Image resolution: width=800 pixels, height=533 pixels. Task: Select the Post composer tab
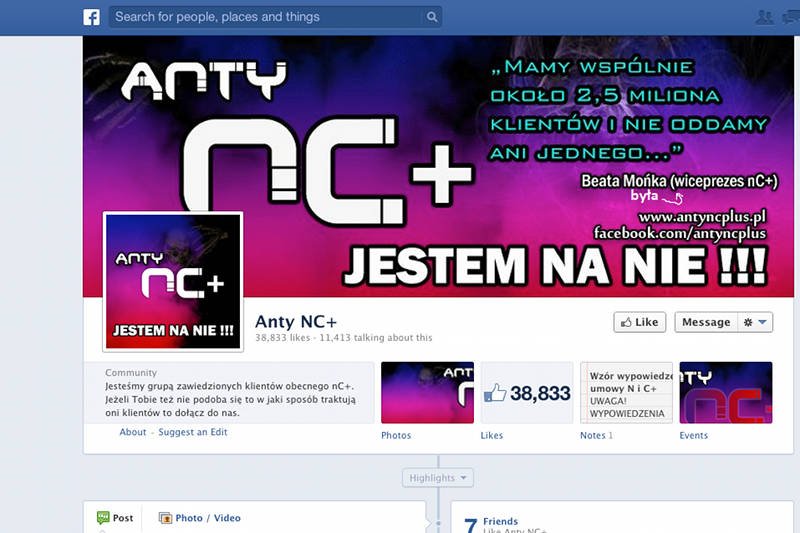pos(115,518)
